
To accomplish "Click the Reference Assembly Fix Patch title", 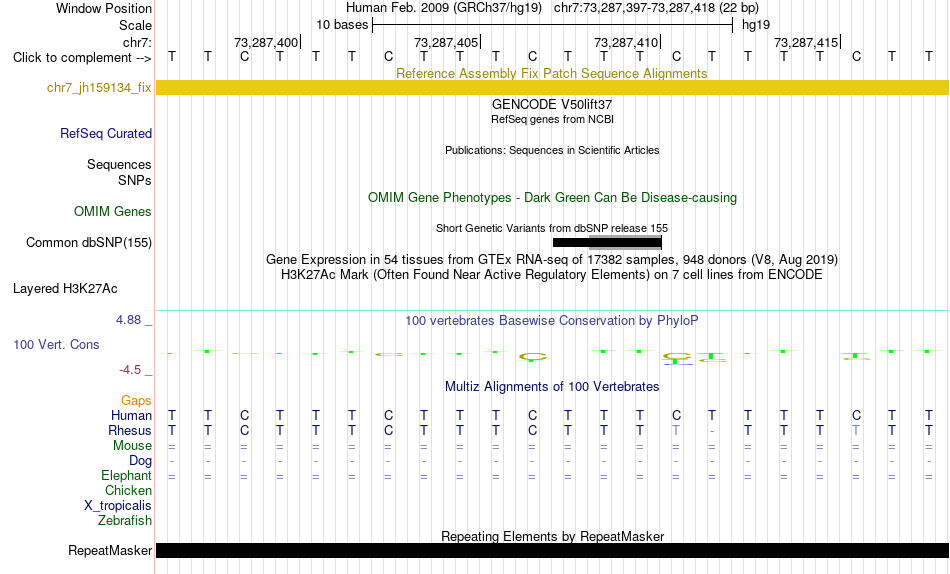I will [552, 73].
